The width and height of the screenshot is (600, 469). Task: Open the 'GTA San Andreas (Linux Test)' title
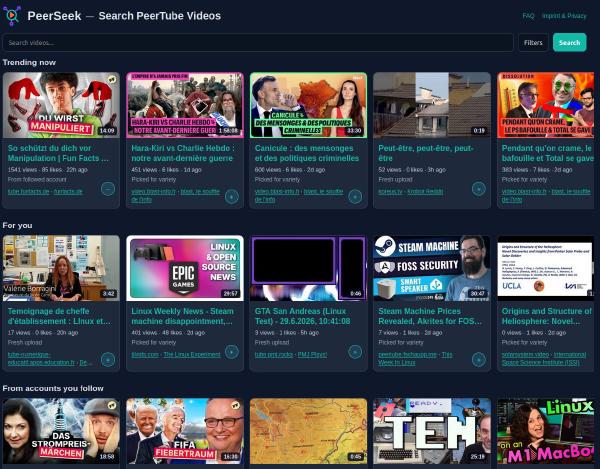(x=302, y=316)
